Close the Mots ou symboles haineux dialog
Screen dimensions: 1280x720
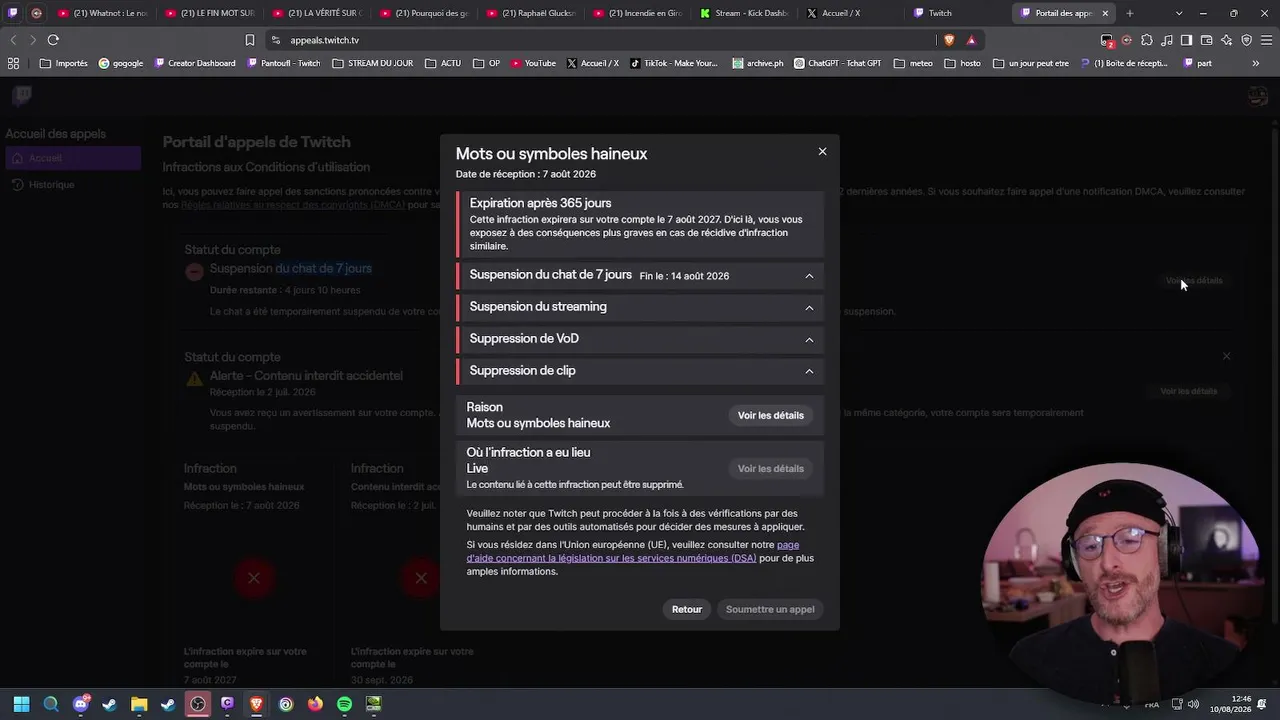(822, 151)
